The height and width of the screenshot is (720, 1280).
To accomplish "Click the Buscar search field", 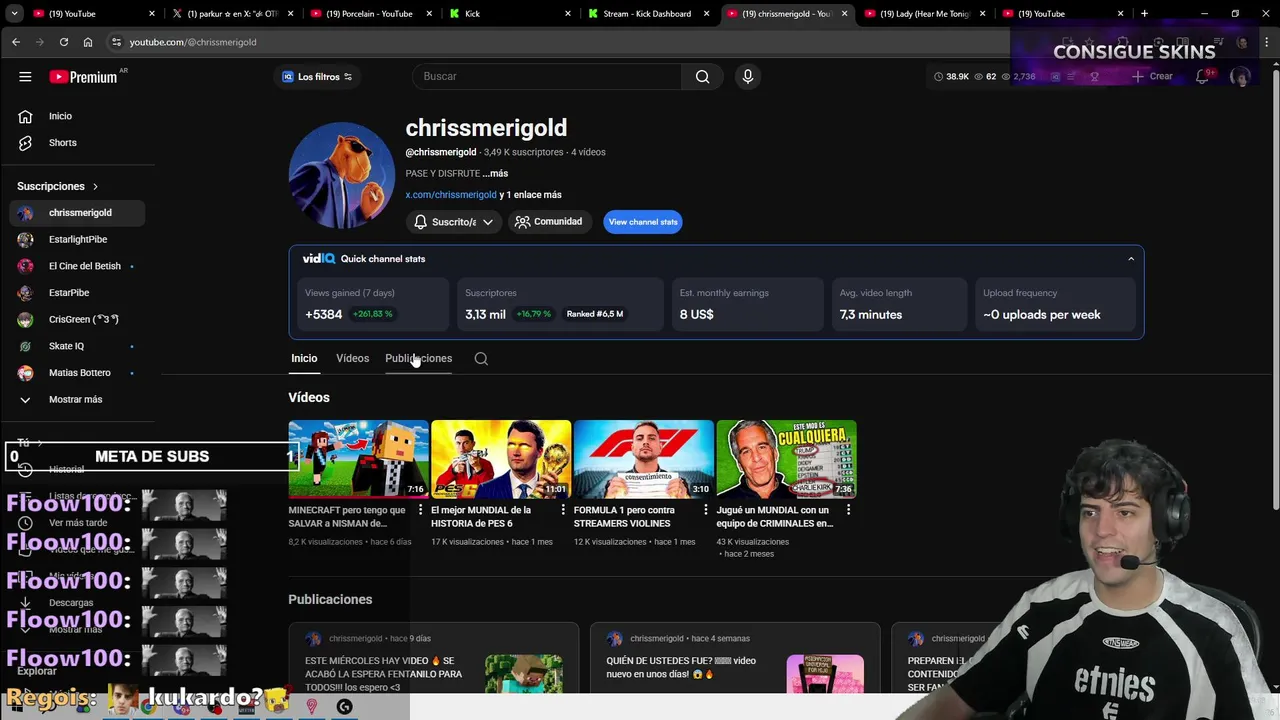I will 547,77.
